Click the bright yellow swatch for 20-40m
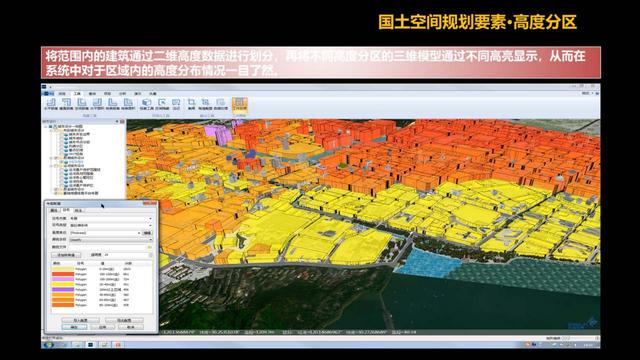This screenshot has height=360, width=640. [63, 284]
